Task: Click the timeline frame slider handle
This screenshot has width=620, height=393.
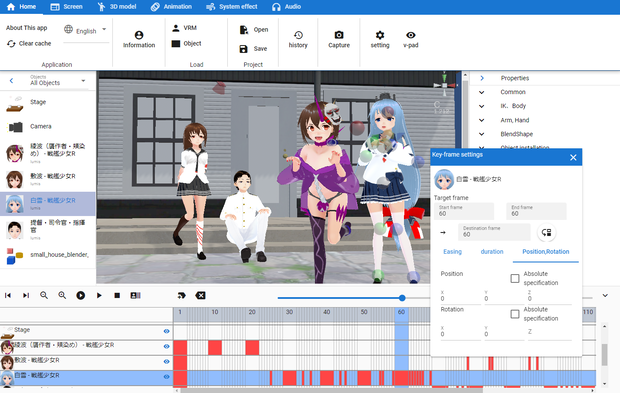Action: [402, 298]
